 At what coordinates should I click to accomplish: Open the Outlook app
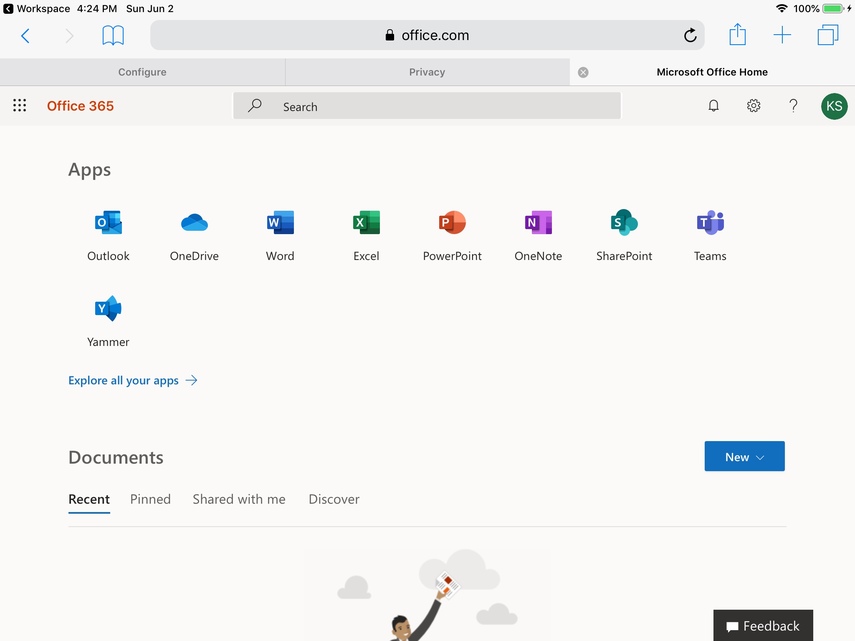(108, 224)
